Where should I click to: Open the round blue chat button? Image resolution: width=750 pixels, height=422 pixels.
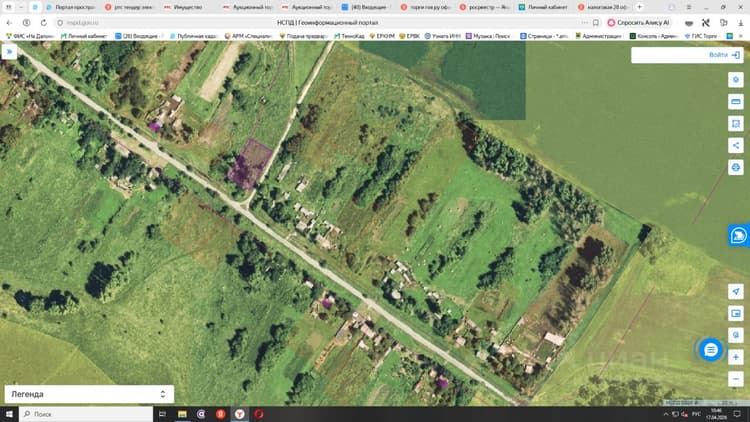click(711, 350)
